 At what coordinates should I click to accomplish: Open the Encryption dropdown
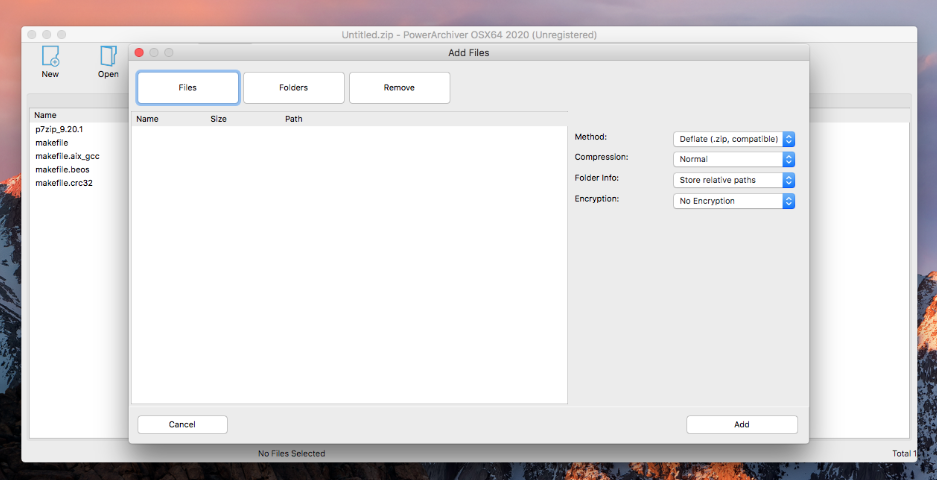734,201
